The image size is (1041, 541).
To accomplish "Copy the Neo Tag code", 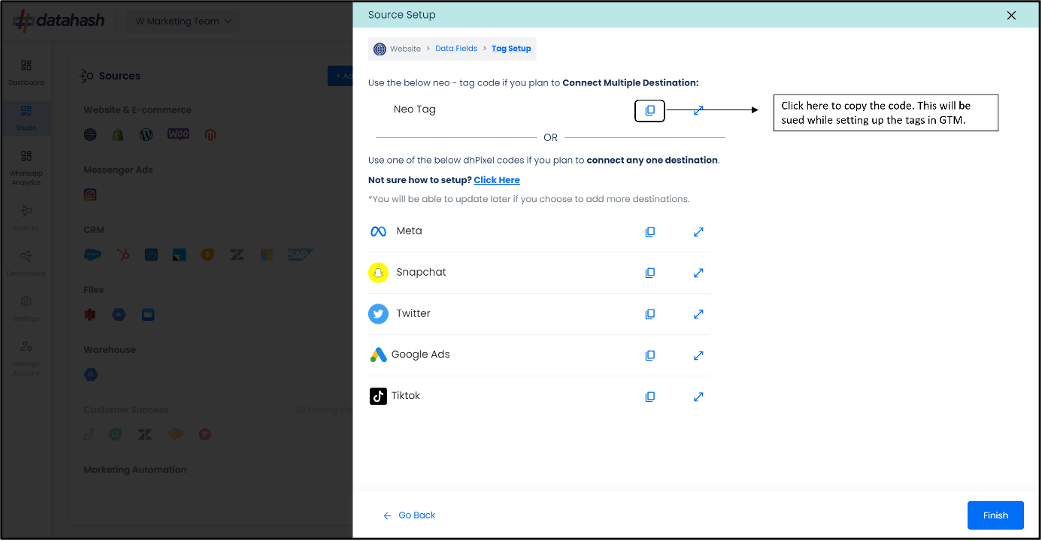I will point(650,110).
